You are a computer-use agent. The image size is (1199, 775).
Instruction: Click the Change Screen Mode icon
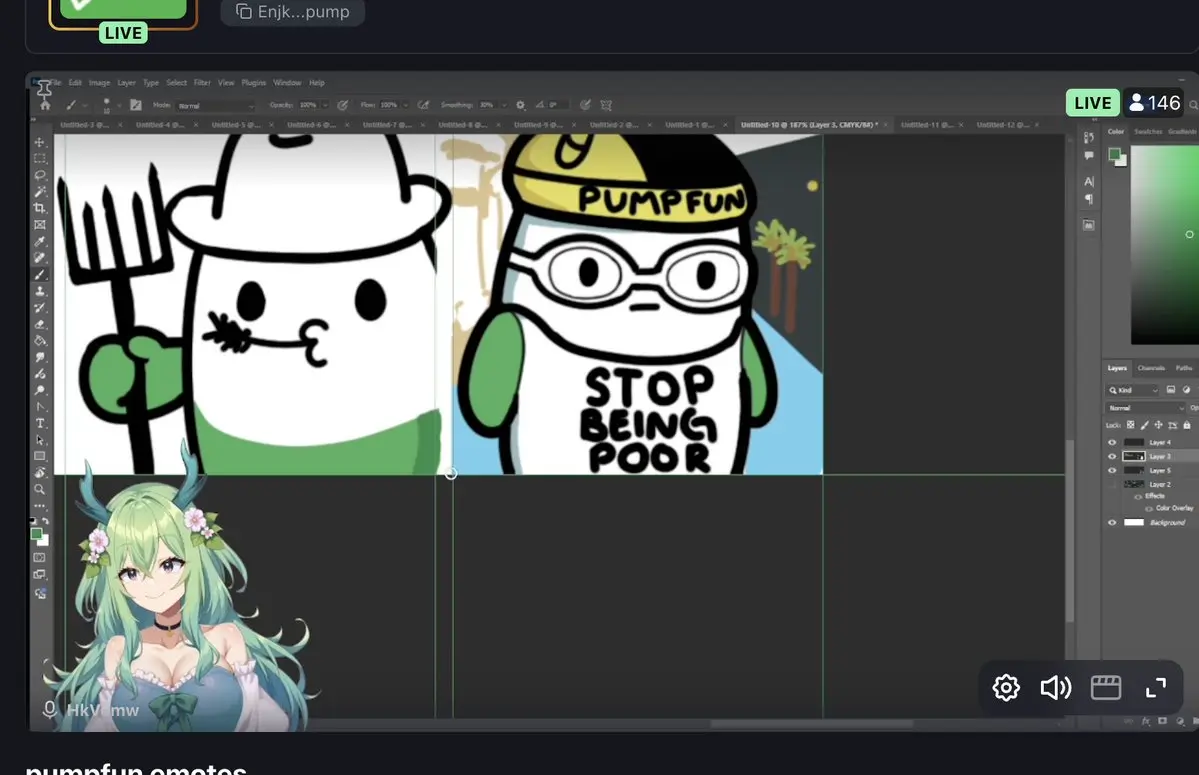click(x=40, y=575)
